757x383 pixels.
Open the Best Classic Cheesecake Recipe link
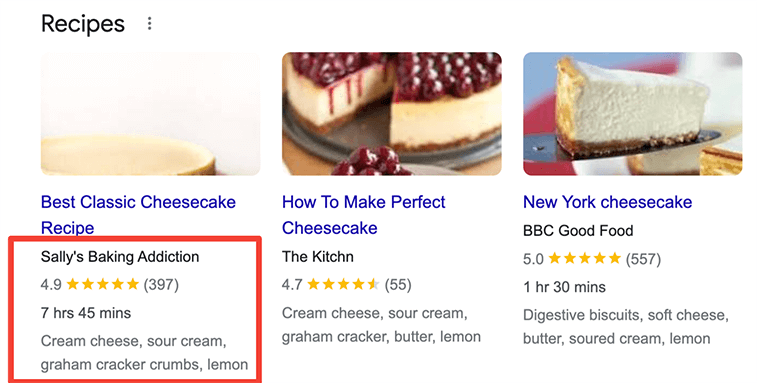point(138,214)
